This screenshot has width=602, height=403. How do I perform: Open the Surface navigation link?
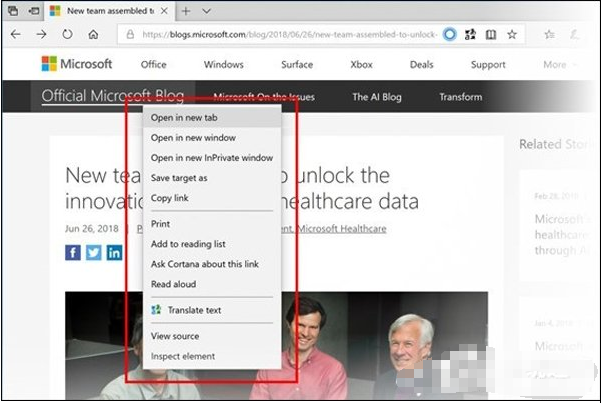click(x=297, y=64)
